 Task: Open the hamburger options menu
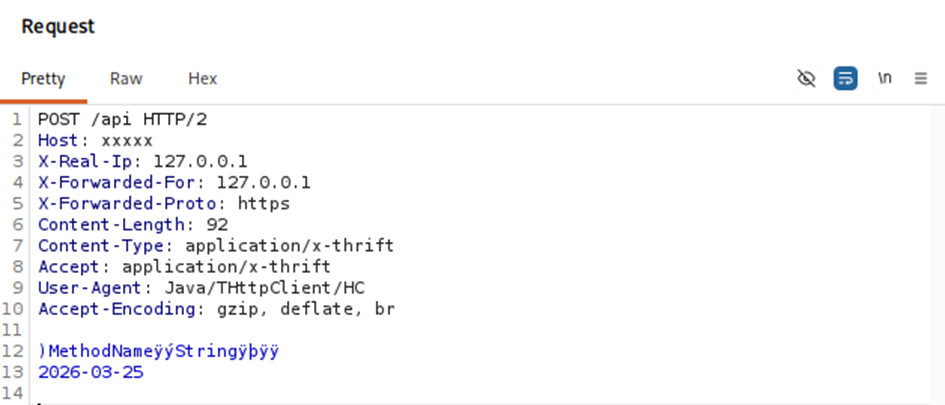921,78
